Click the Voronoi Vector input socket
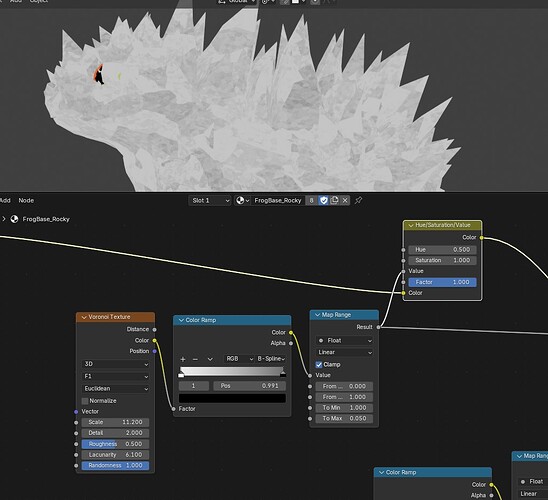 76,412
